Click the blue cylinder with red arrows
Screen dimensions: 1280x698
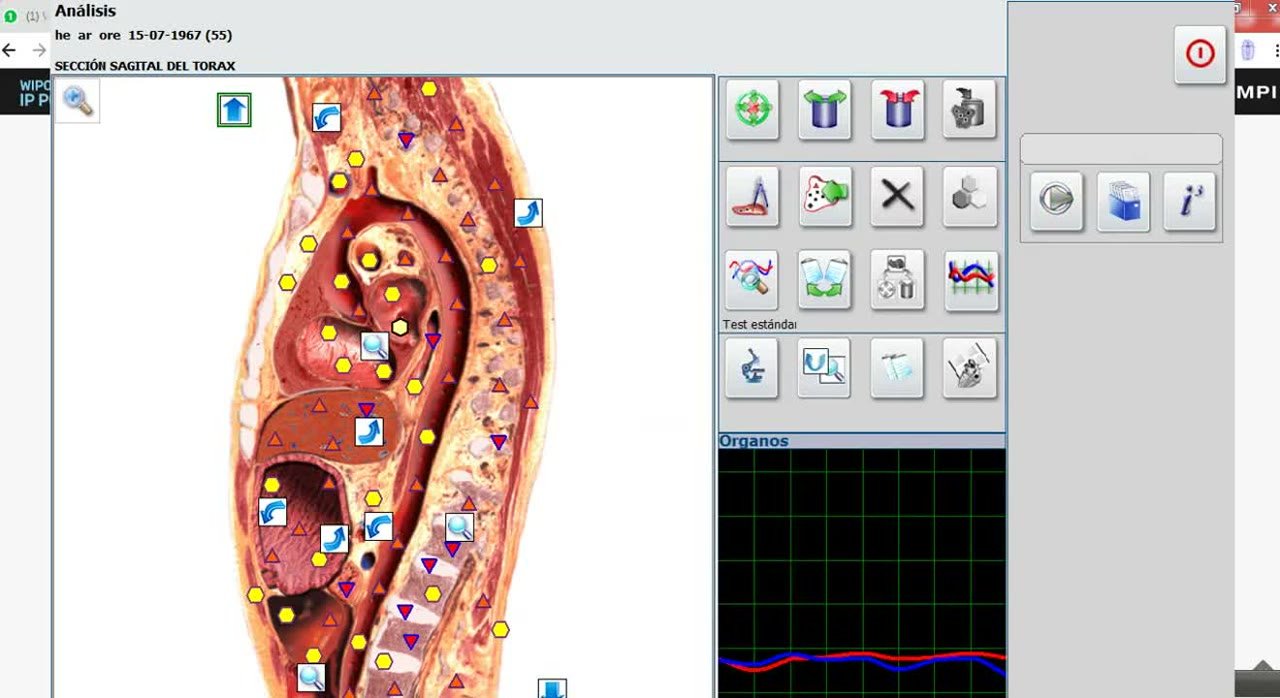pyautogui.click(x=897, y=109)
